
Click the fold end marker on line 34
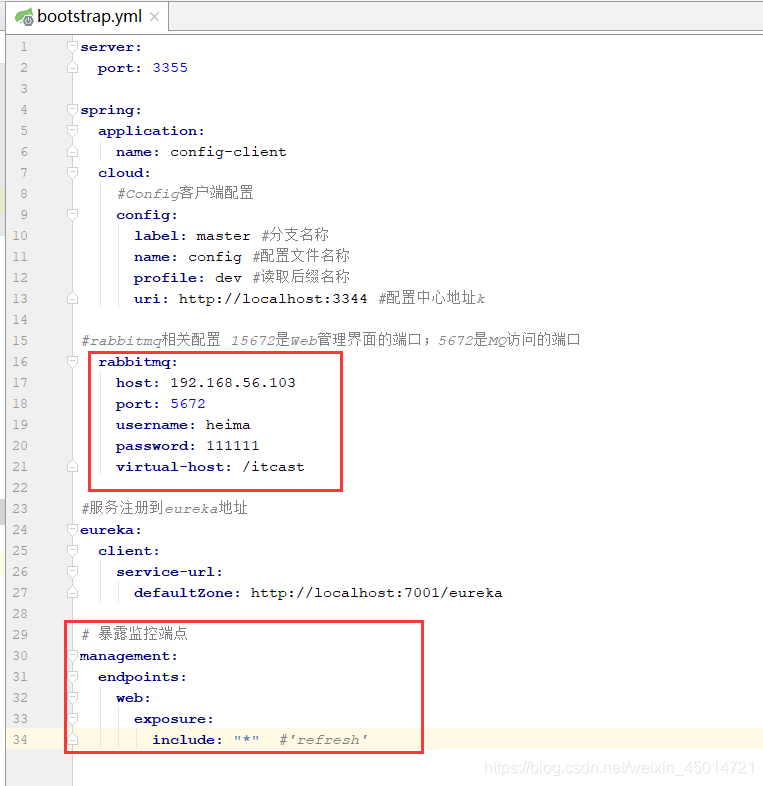pyautogui.click(x=72, y=740)
